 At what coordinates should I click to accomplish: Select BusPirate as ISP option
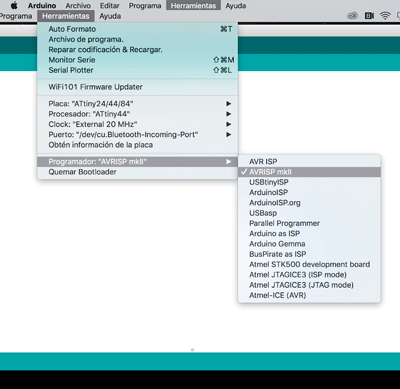tap(309, 254)
